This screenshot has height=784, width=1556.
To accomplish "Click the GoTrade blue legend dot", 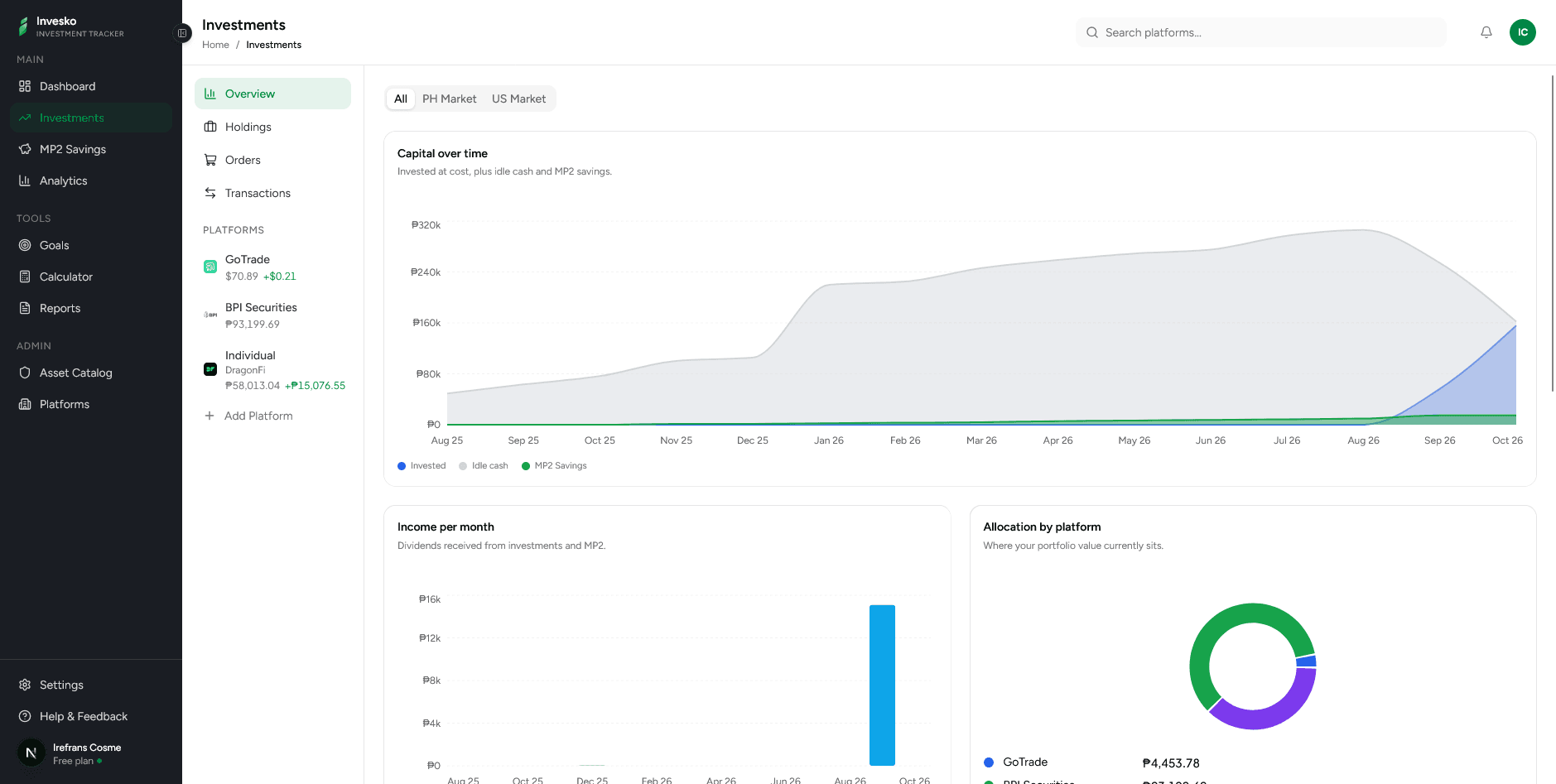I will pyautogui.click(x=989, y=762).
